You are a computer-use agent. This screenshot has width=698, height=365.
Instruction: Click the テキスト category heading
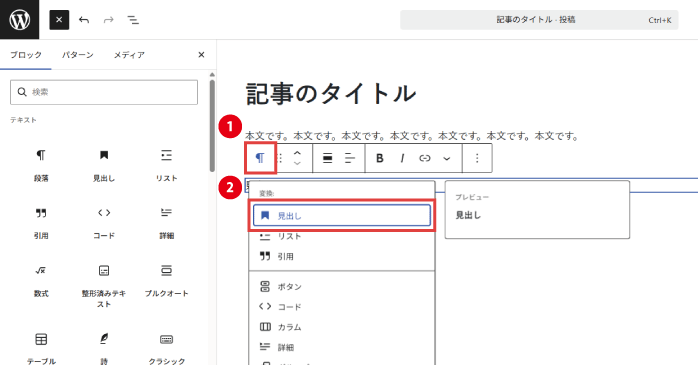tap(23, 120)
